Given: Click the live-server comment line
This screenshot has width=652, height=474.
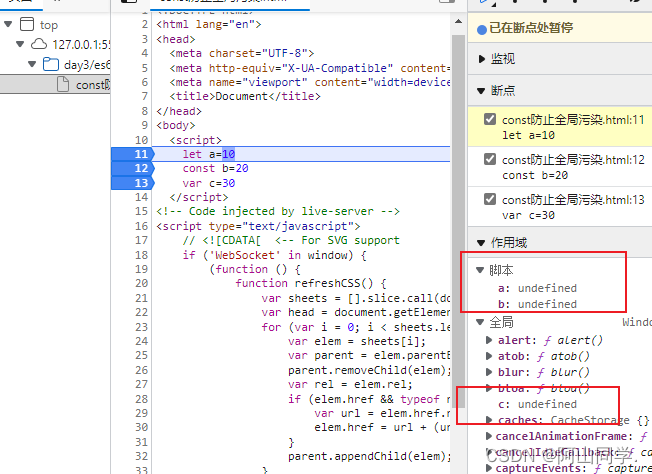Looking at the screenshot, I should (x=278, y=211).
